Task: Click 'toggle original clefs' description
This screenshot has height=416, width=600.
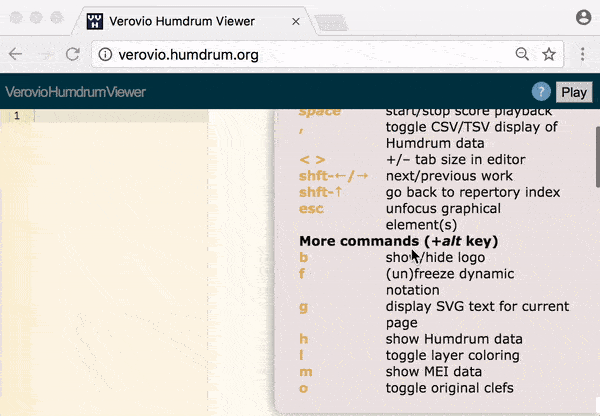Action: 450,388
